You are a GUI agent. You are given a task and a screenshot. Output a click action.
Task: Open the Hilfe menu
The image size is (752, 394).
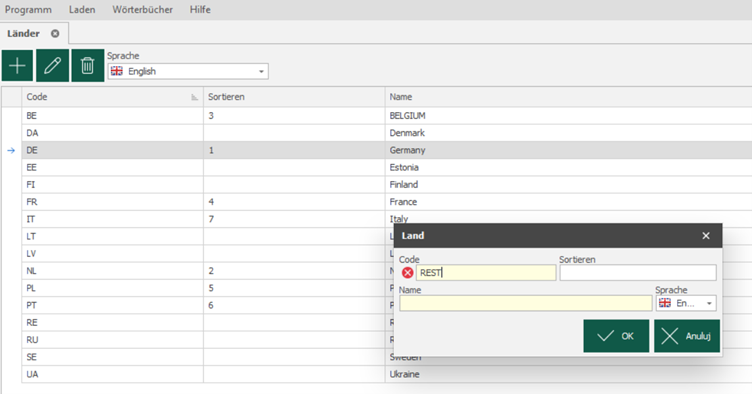click(x=200, y=10)
